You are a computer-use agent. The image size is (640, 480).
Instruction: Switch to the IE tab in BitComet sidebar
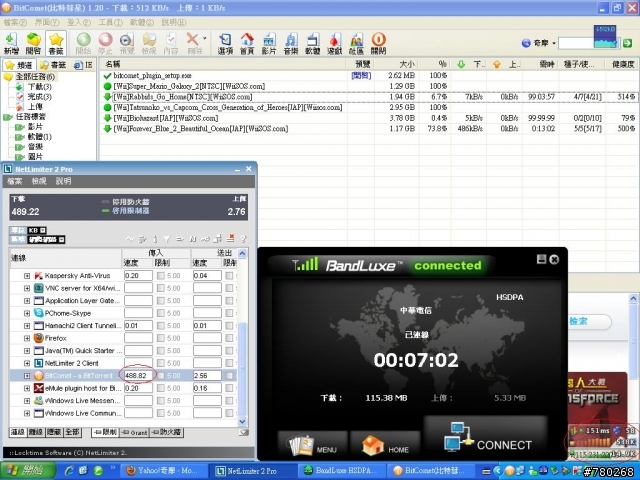(84, 65)
